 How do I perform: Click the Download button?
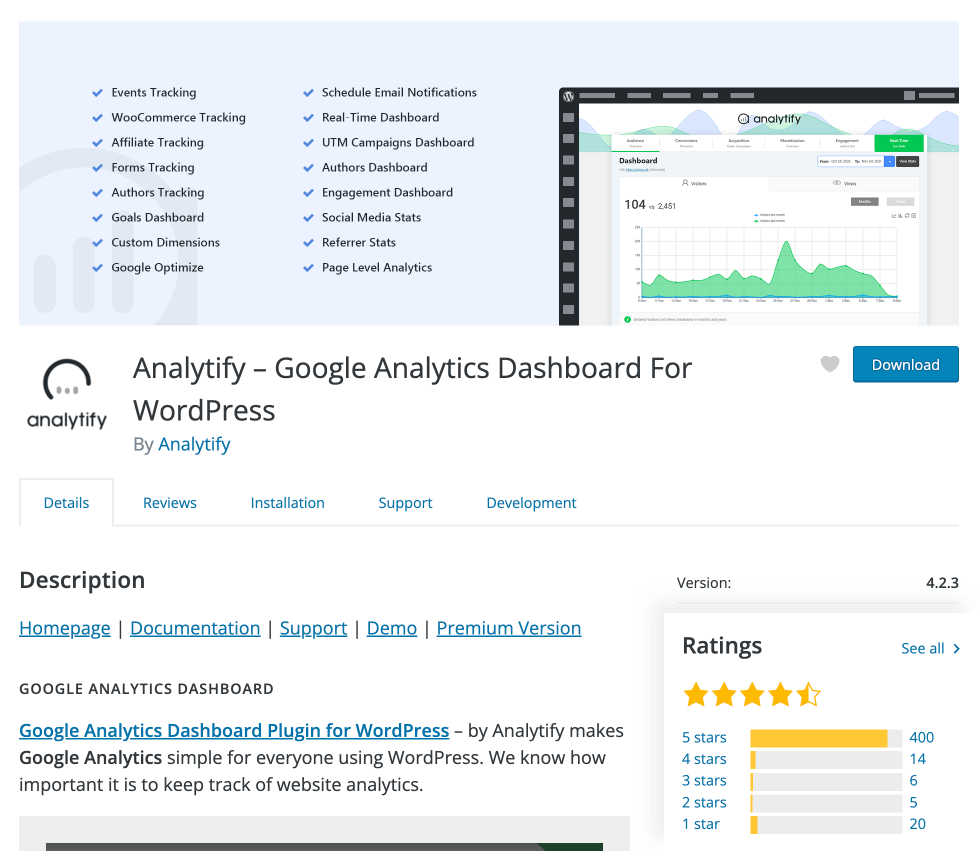click(905, 364)
